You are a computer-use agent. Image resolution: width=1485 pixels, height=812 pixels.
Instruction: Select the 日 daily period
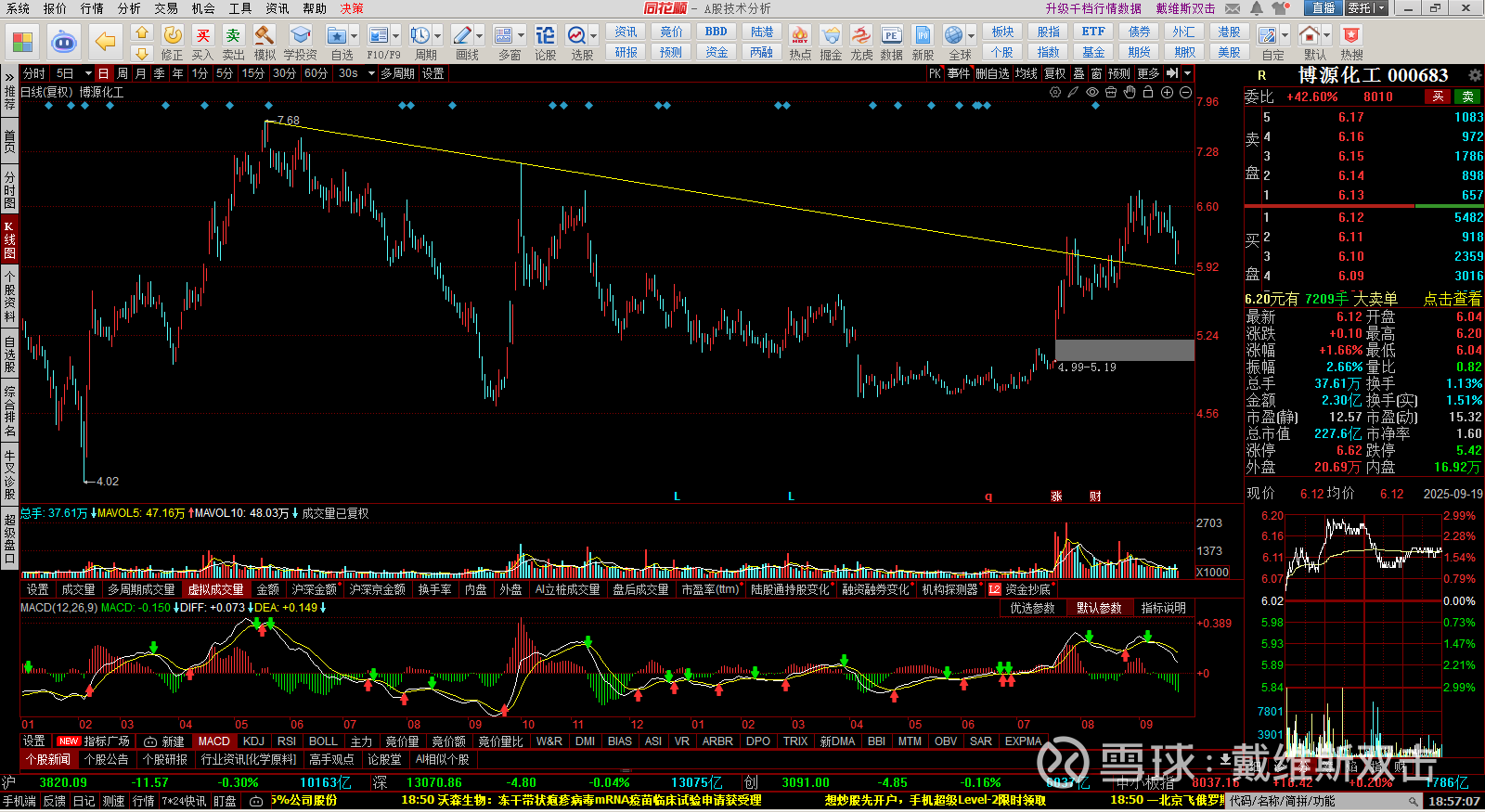(x=103, y=73)
